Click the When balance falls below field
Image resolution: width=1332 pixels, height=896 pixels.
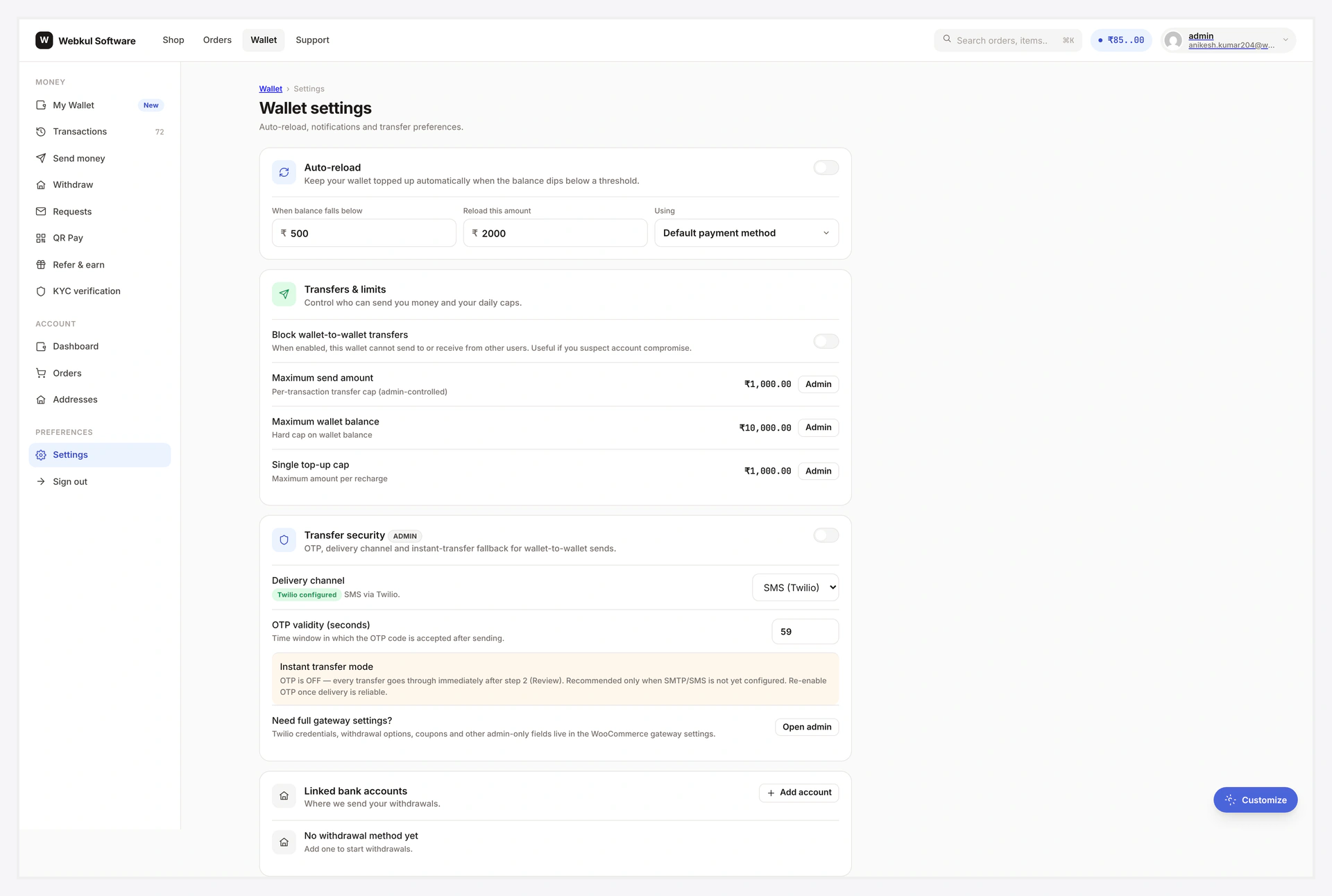[364, 233]
